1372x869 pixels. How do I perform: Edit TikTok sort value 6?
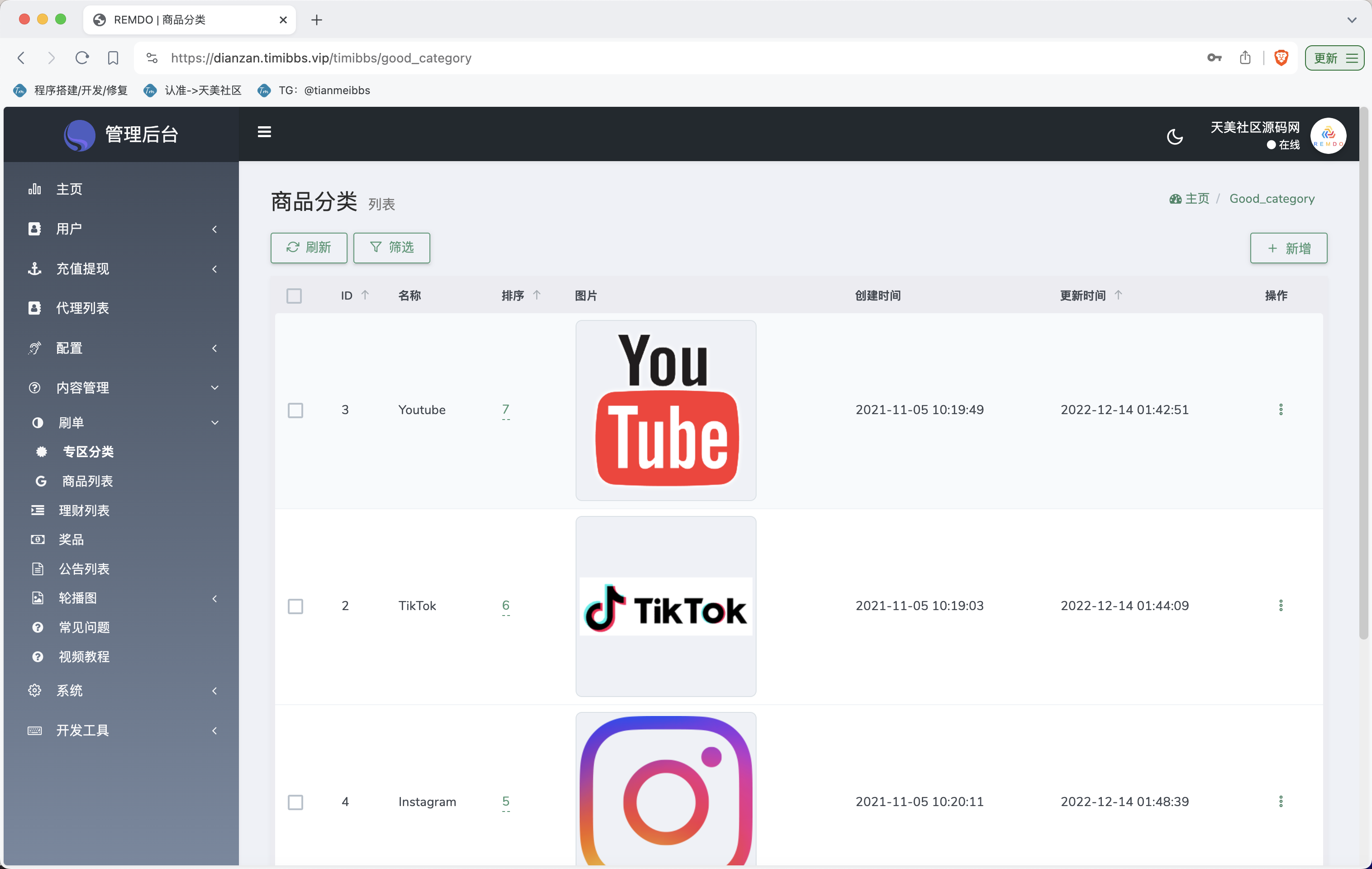pyautogui.click(x=505, y=606)
